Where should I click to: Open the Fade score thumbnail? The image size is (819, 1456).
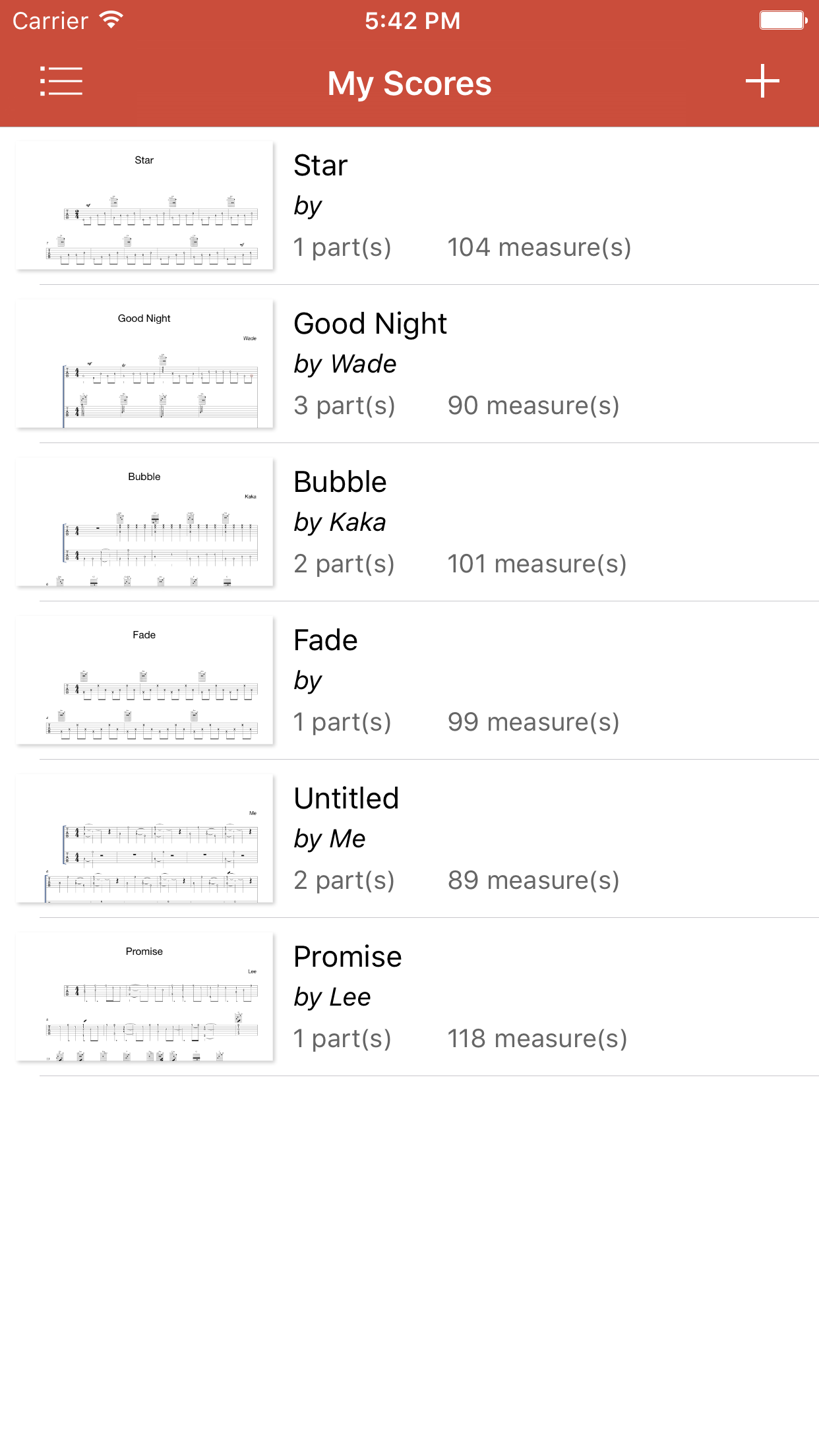coord(144,681)
